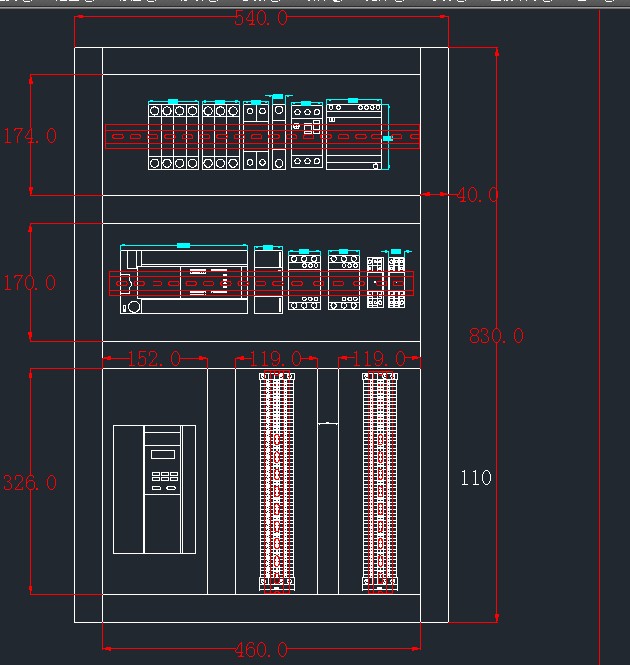
Task: Select the frequency inverter drive block
Action: pos(154,489)
